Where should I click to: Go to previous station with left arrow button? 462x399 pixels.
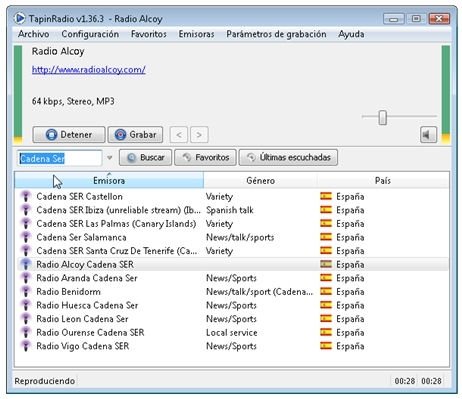coord(179,135)
